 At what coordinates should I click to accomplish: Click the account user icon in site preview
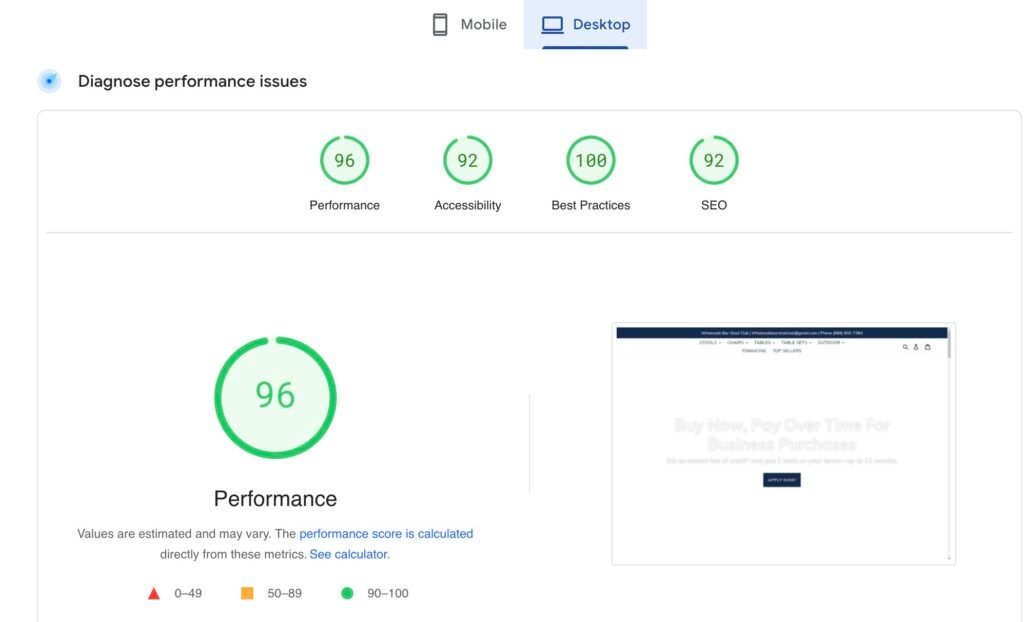click(x=916, y=347)
